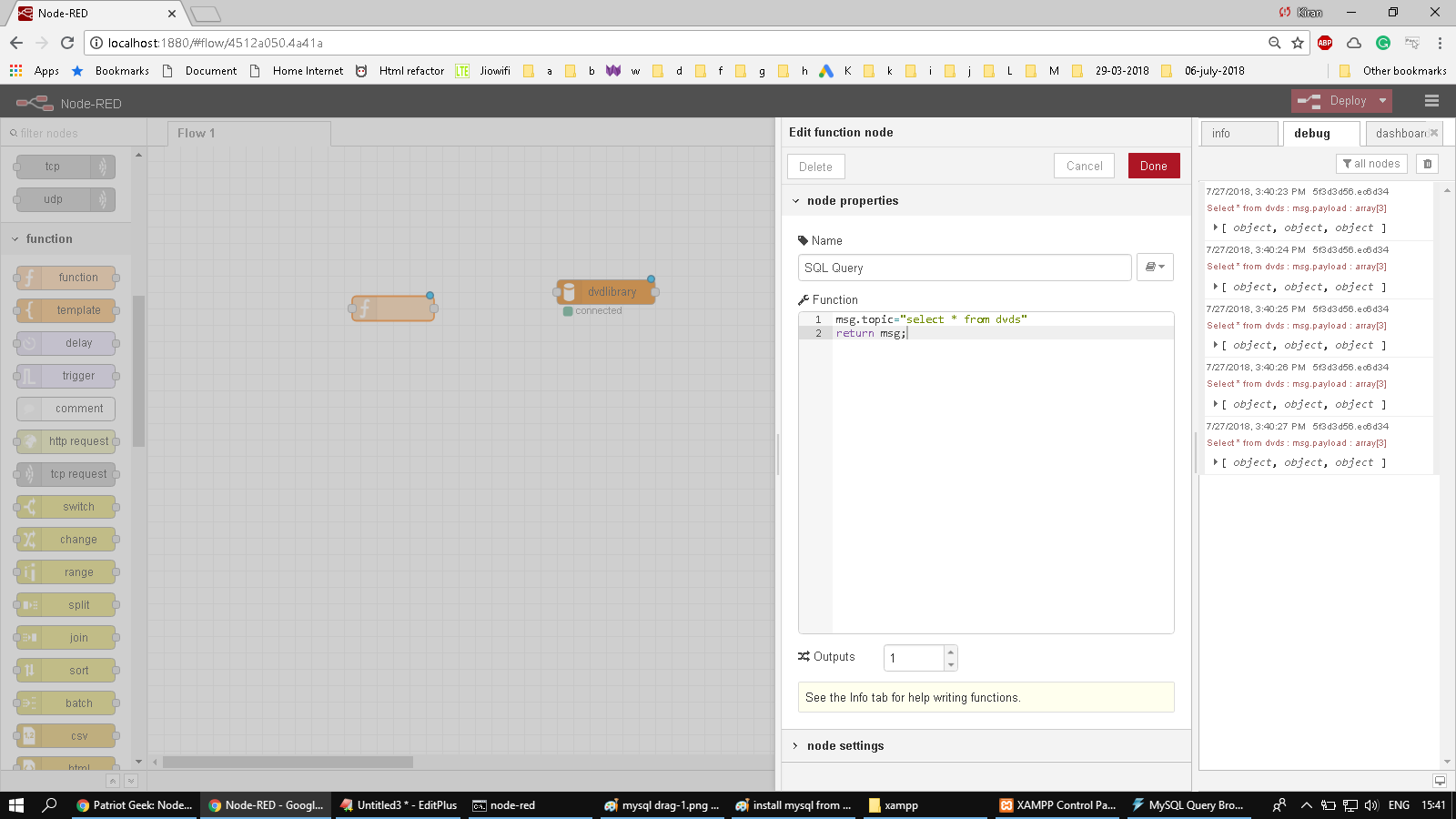
Task: Select the switch node in the function palette
Action: (65, 507)
